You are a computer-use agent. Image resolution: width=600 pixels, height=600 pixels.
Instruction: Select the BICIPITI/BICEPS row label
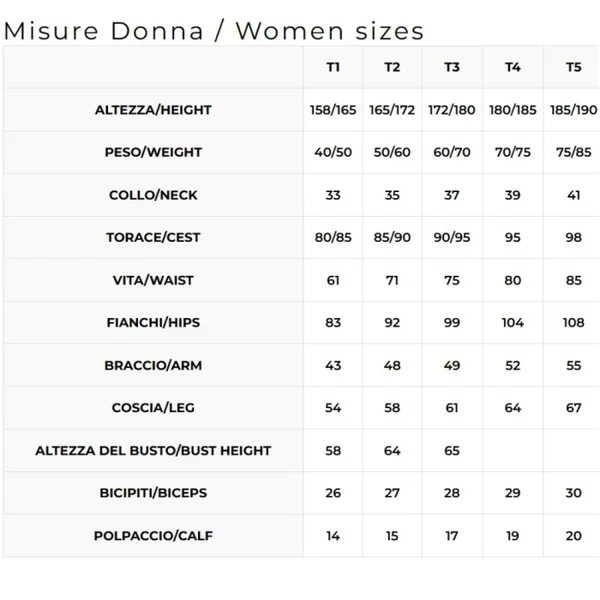click(154, 493)
